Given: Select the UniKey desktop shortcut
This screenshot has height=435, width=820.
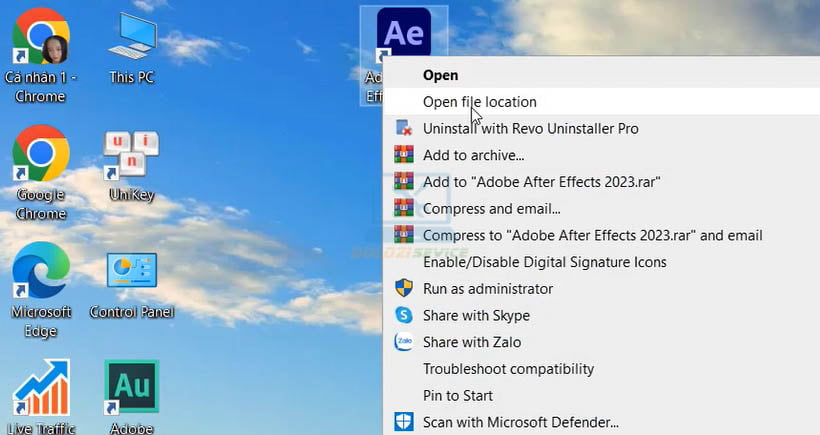Looking at the screenshot, I should pos(132,166).
